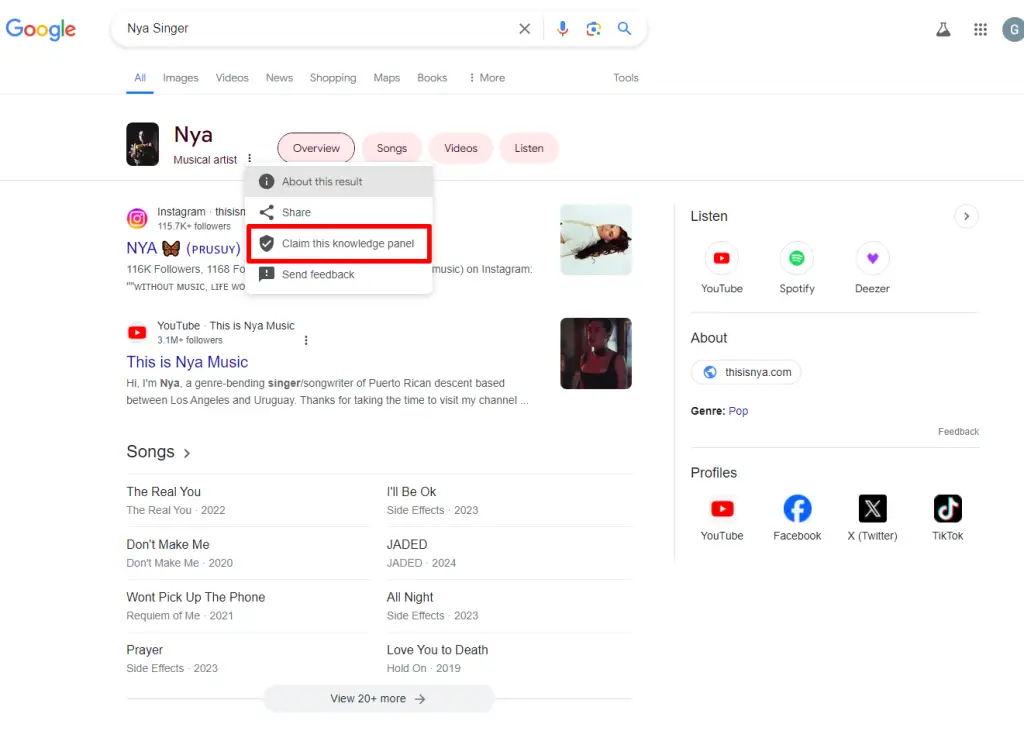
Task: Listen on Spotify icon
Action: coord(797,259)
